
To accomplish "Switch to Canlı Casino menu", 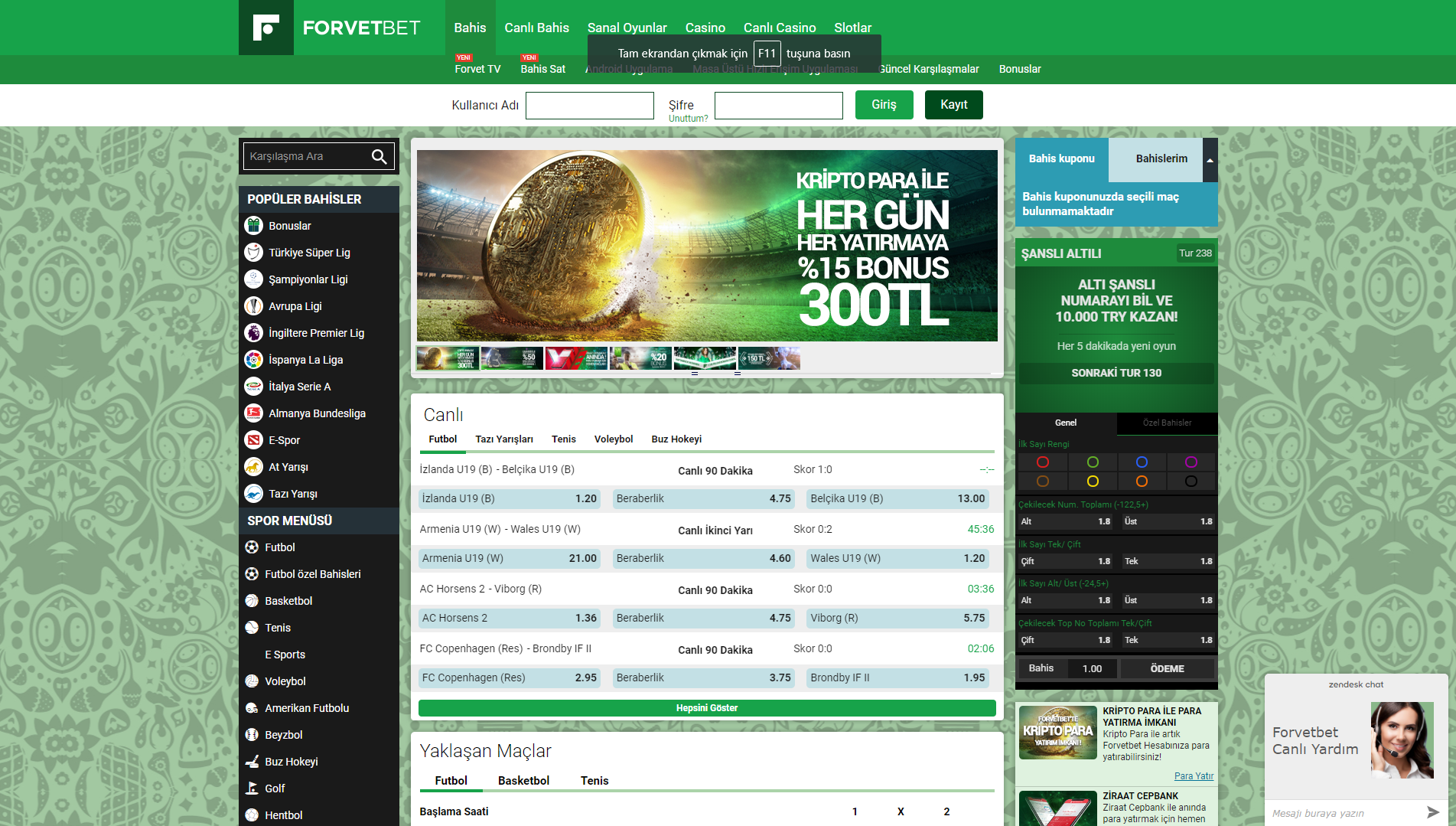I will click(x=779, y=28).
